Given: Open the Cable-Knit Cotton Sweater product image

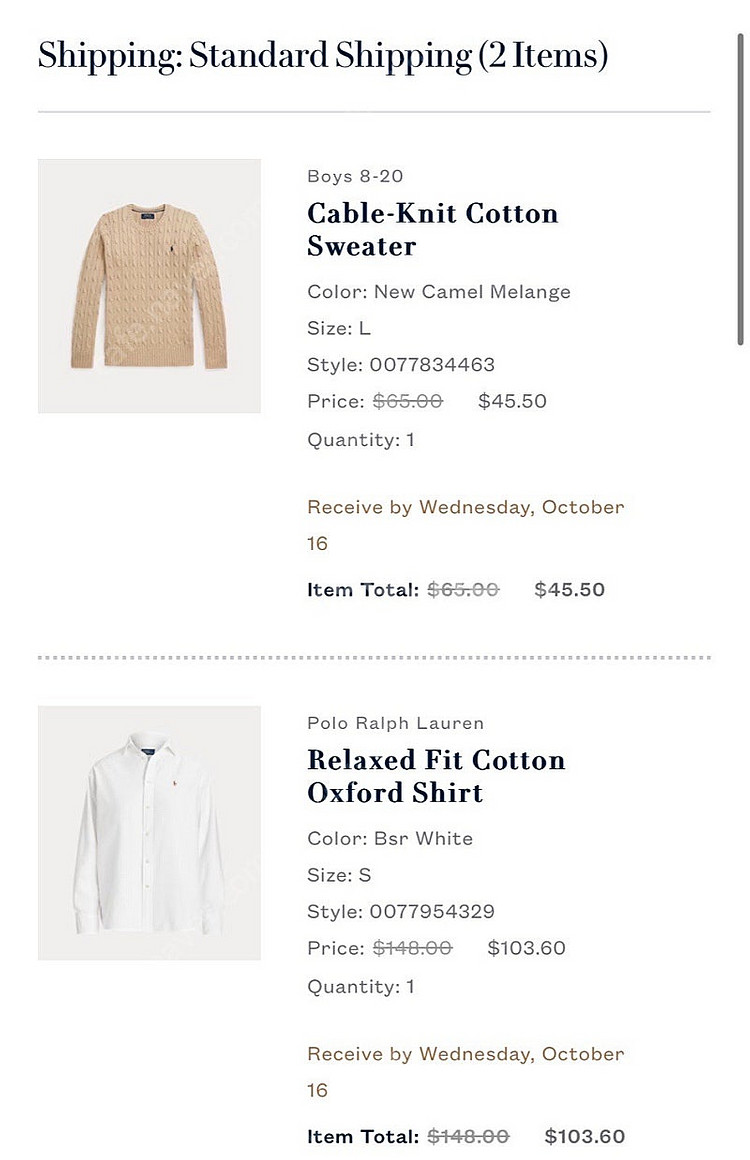Looking at the screenshot, I should coord(149,286).
